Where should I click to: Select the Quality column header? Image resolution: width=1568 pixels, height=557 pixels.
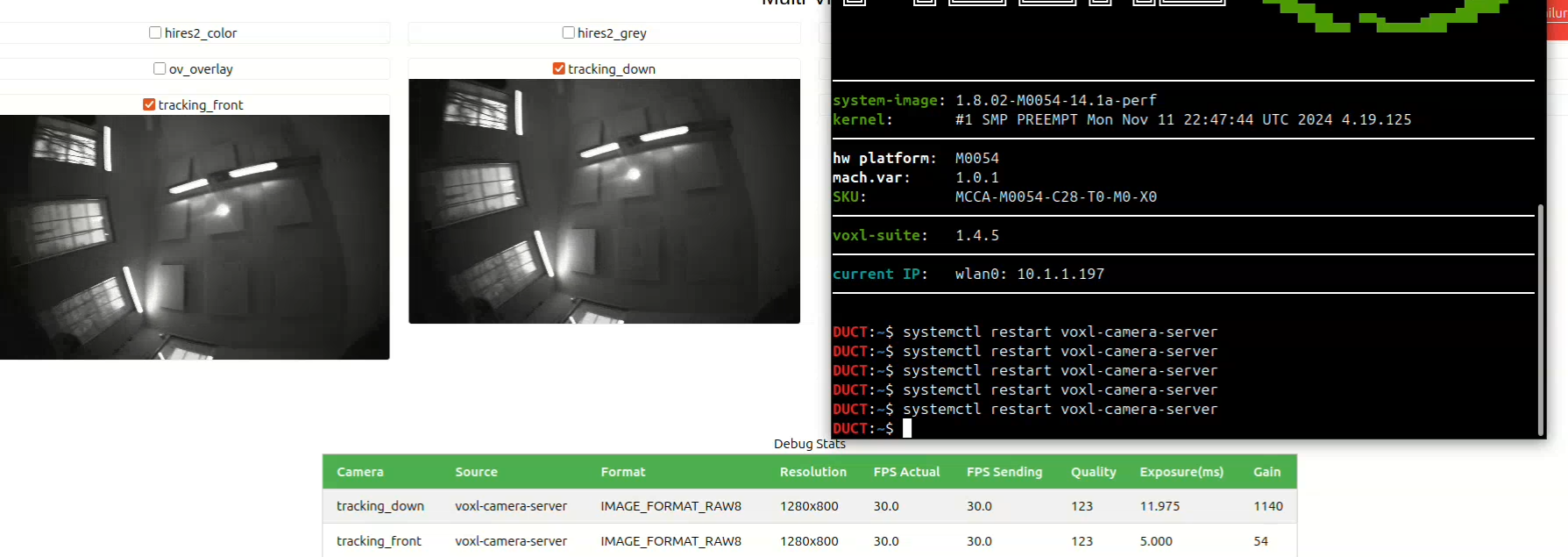pos(1093,472)
